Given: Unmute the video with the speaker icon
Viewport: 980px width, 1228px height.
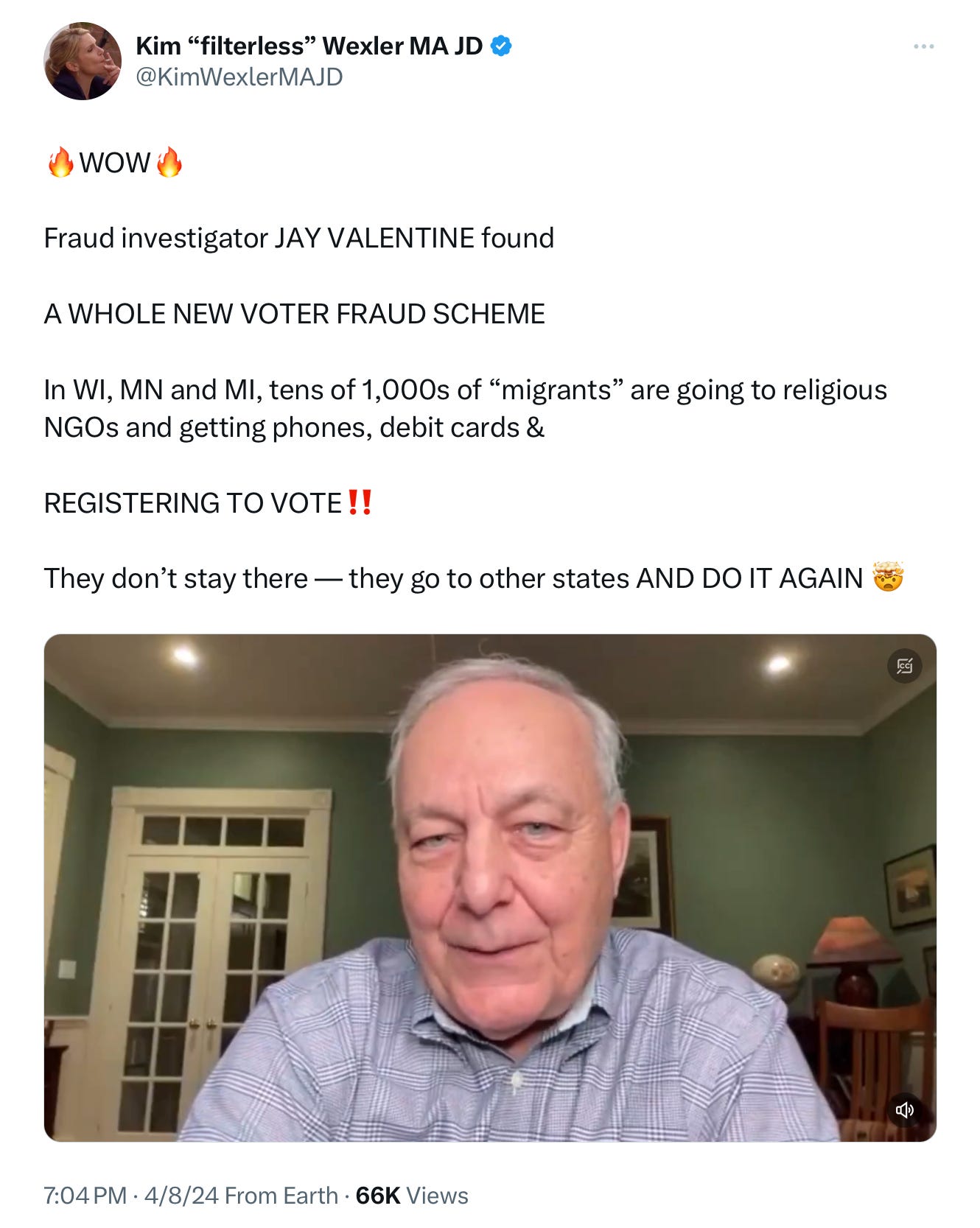Looking at the screenshot, I should (904, 1109).
